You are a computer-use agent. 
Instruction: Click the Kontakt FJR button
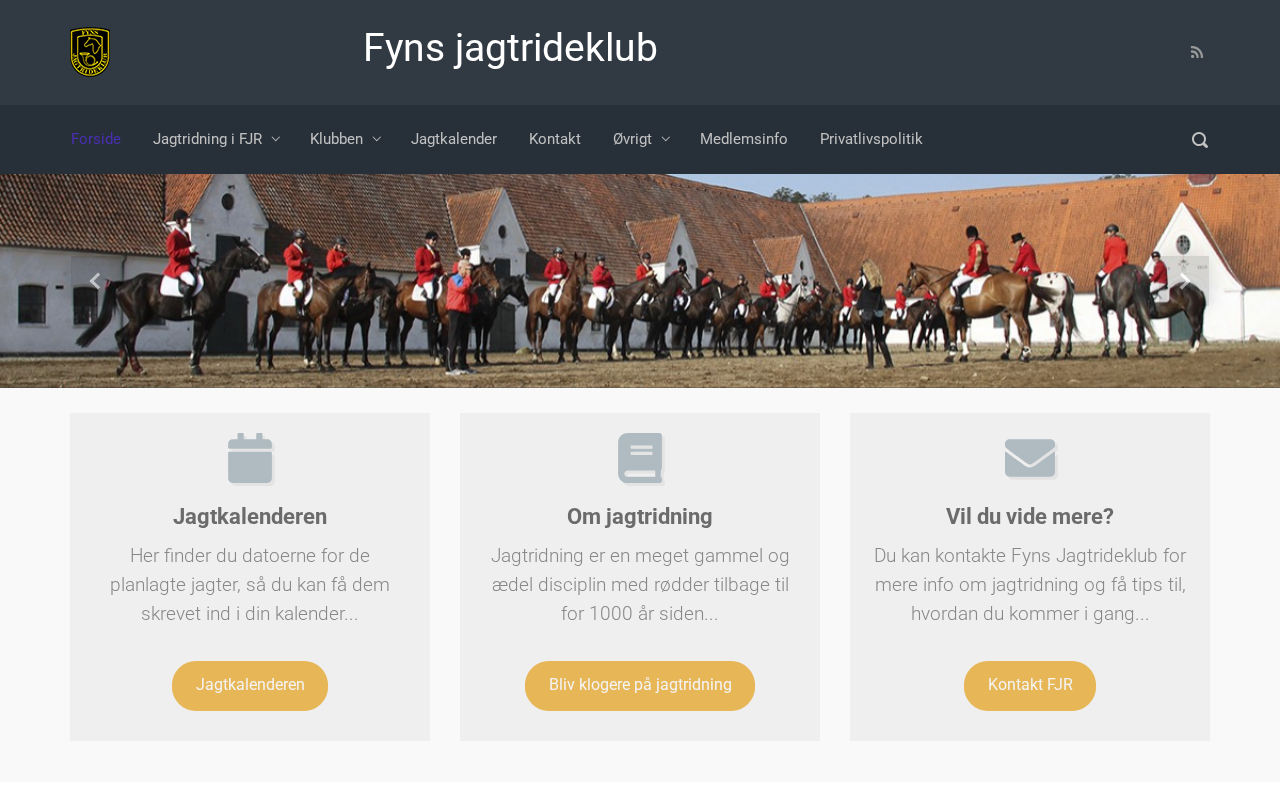(1030, 686)
